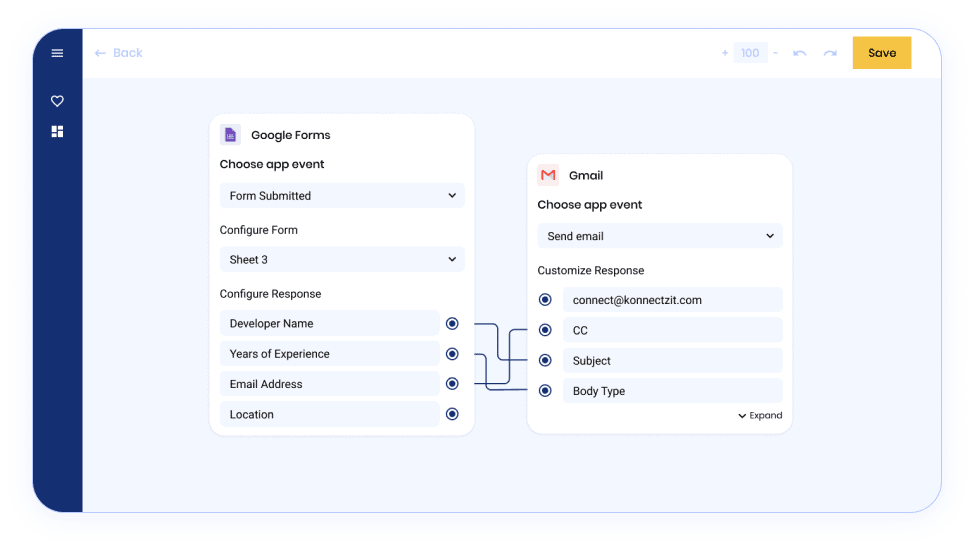The height and width of the screenshot is (549, 974).
Task: Click the Gmail card title
Action: (586, 175)
